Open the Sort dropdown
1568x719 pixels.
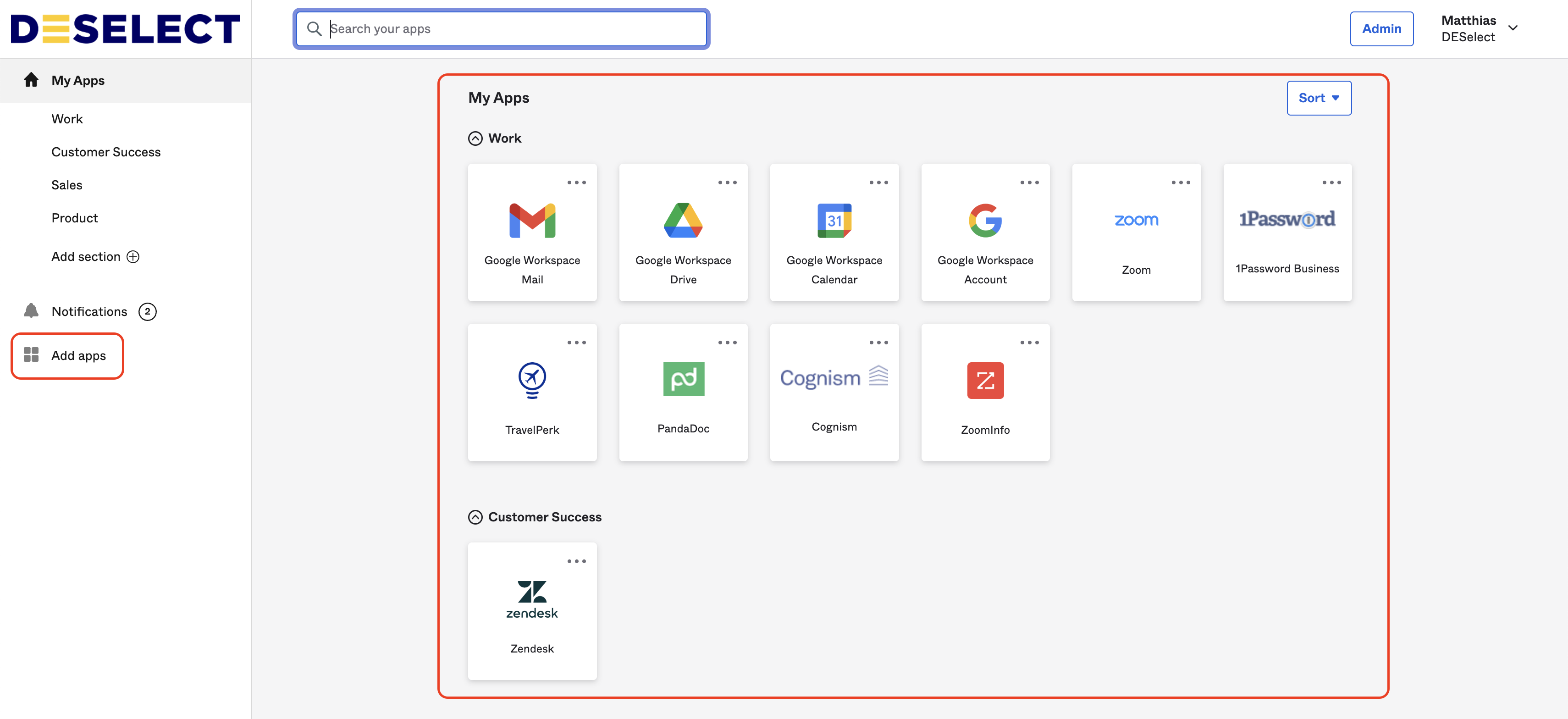[x=1319, y=98]
